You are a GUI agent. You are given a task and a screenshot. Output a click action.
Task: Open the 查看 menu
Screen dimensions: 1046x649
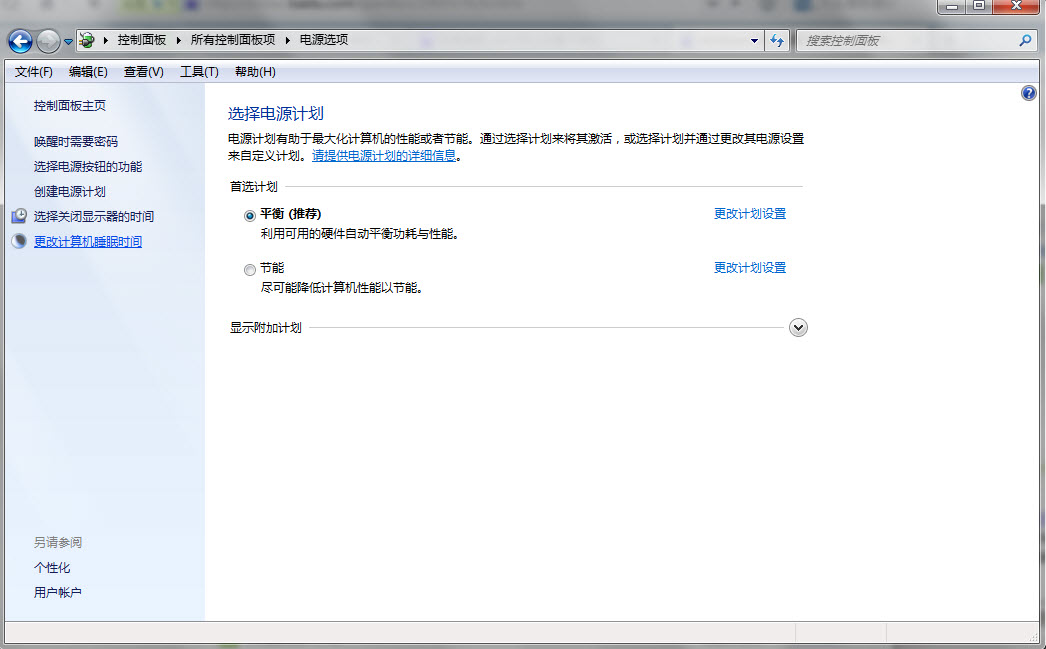(145, 71)
